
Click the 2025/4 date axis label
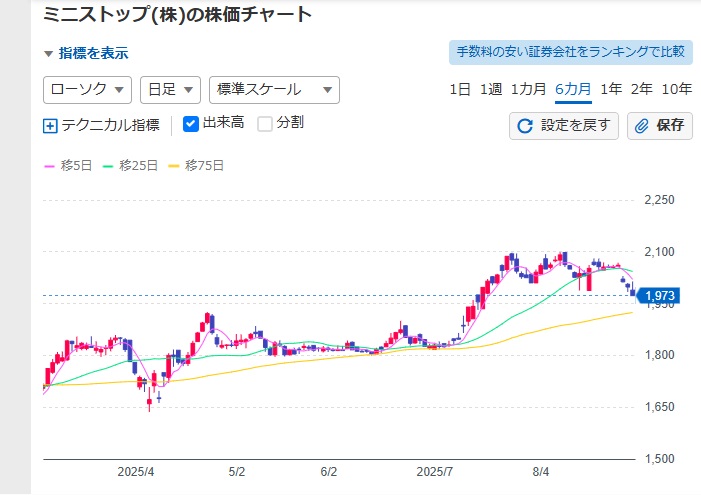pyautogui.click(x=136, y=472)
